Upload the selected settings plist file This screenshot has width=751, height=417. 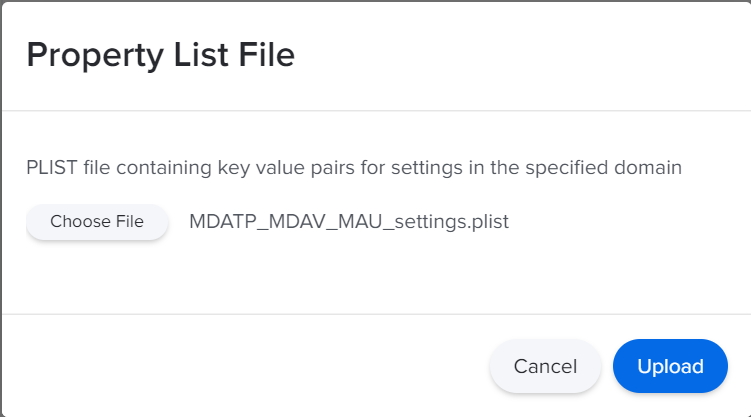click(x=670, y=366)
